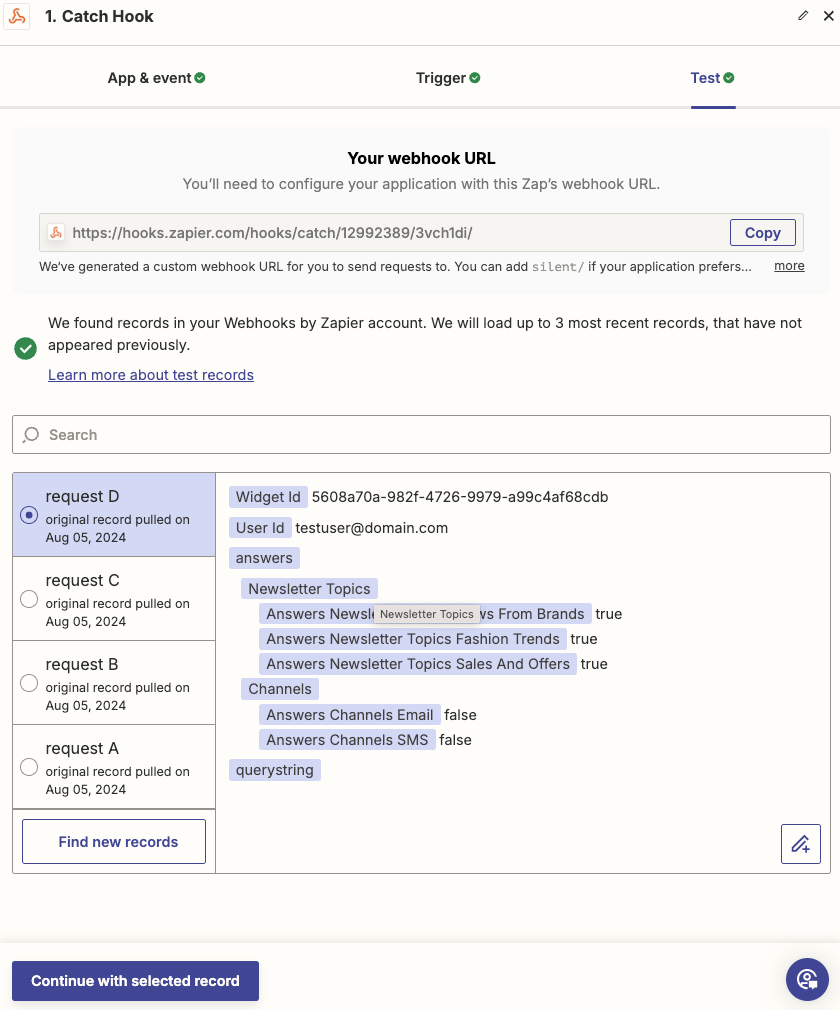The image size is (840, 1010).
Task: Open the Zapier assistant circle icon
Action: [807, 979]
